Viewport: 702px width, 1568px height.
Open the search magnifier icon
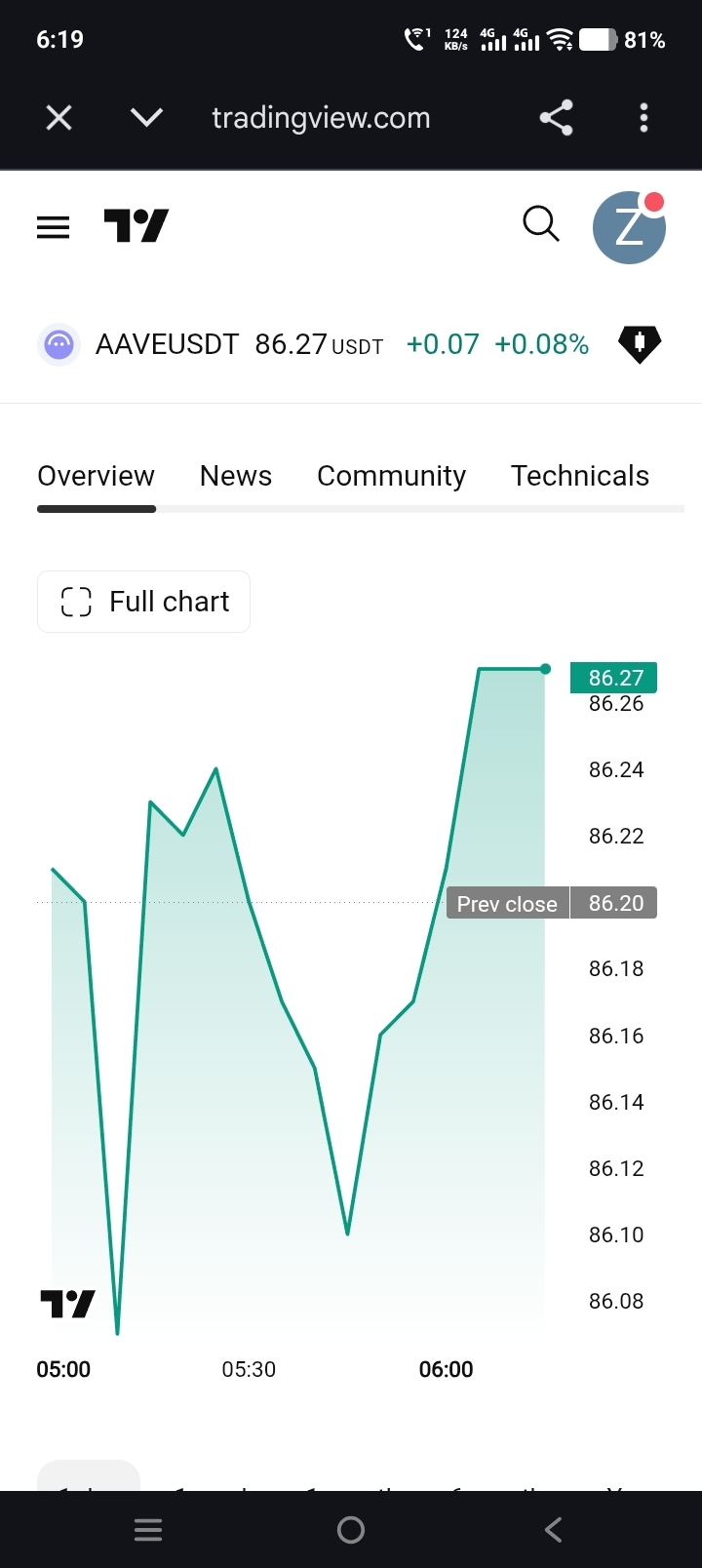tap(541, 224)
